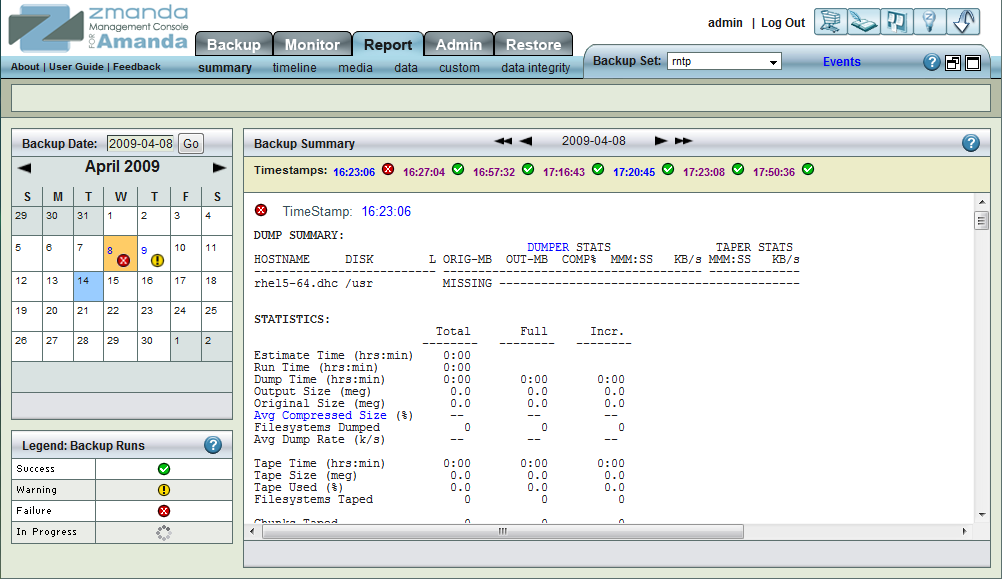Click the forum/wiki pages icon in header
This screenshot has height=579, width=1002.
point(897,22)
